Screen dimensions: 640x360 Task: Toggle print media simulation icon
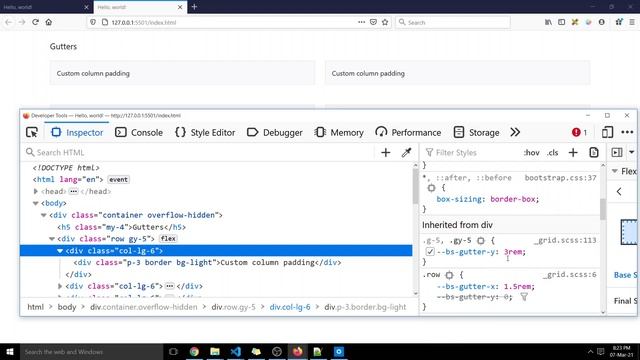pyautogui.click(x=594, y=153)
